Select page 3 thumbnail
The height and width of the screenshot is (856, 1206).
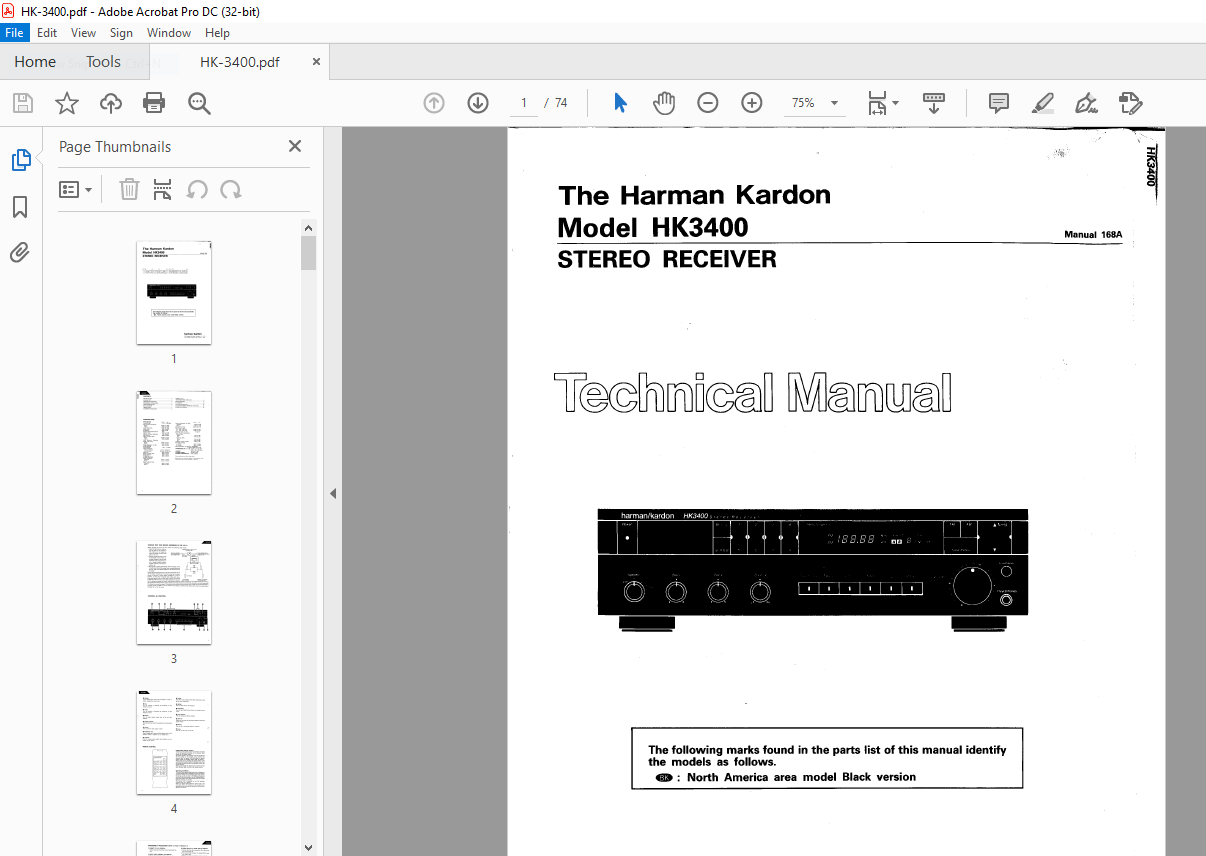point(174,592)
